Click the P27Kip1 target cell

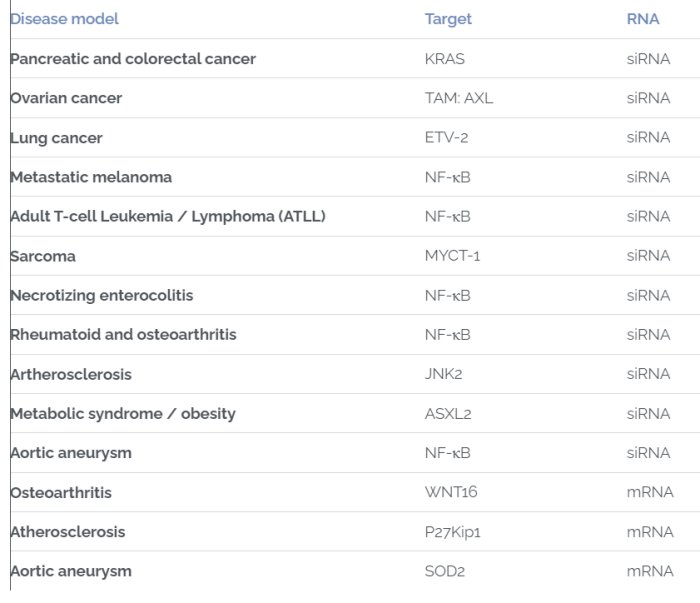click(x=453, y=532)
